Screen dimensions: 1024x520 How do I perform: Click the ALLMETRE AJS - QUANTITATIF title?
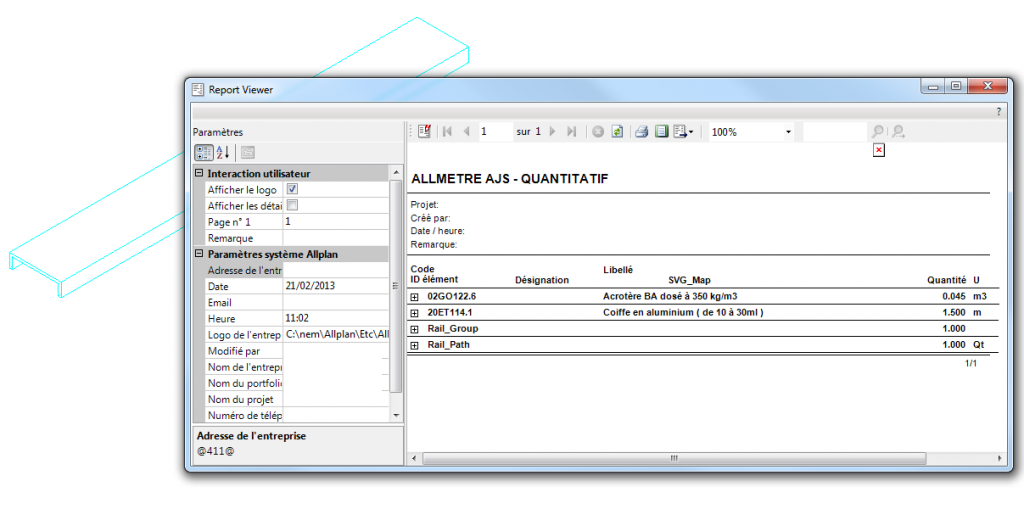pos(509,178)
